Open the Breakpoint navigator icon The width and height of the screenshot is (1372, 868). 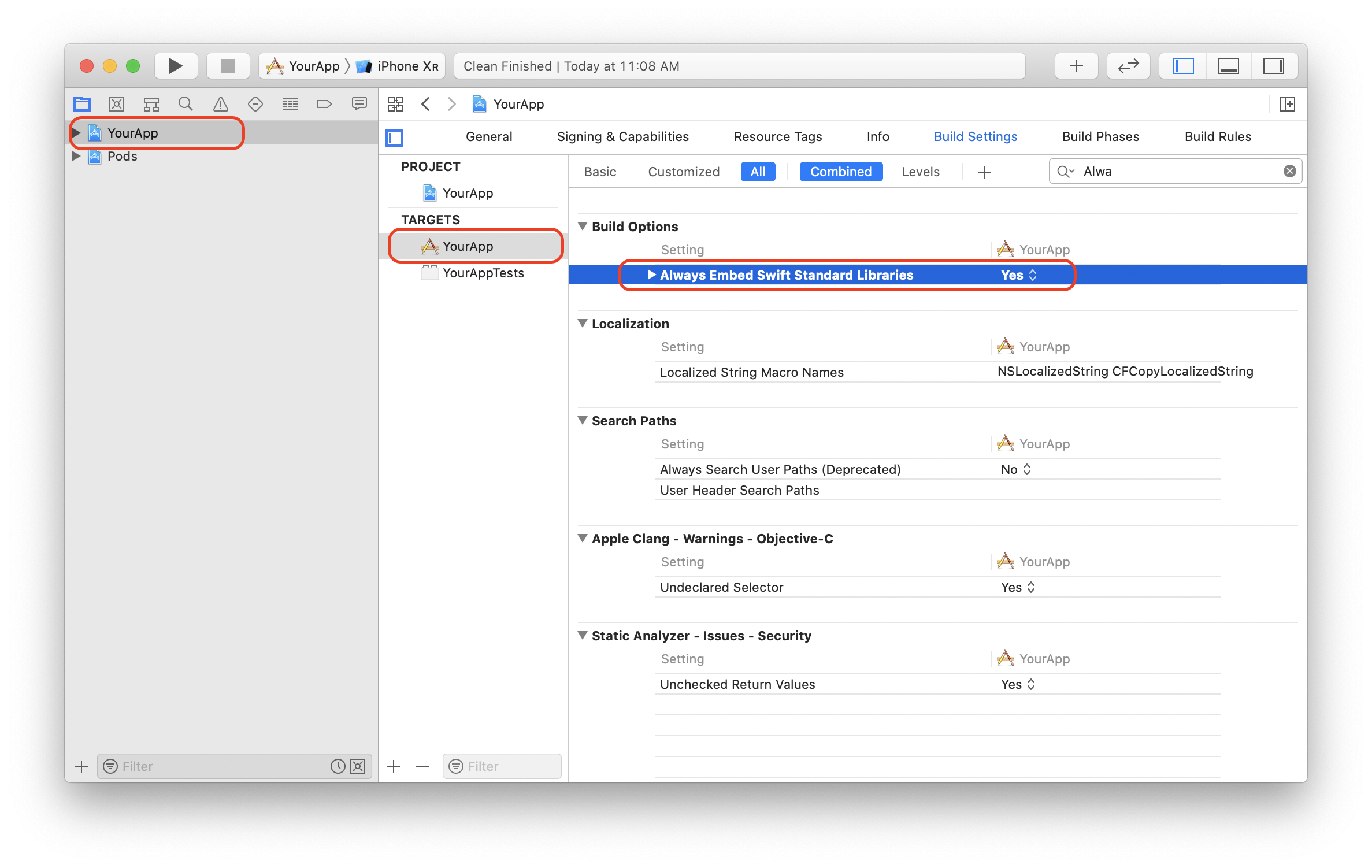(324, 104)
